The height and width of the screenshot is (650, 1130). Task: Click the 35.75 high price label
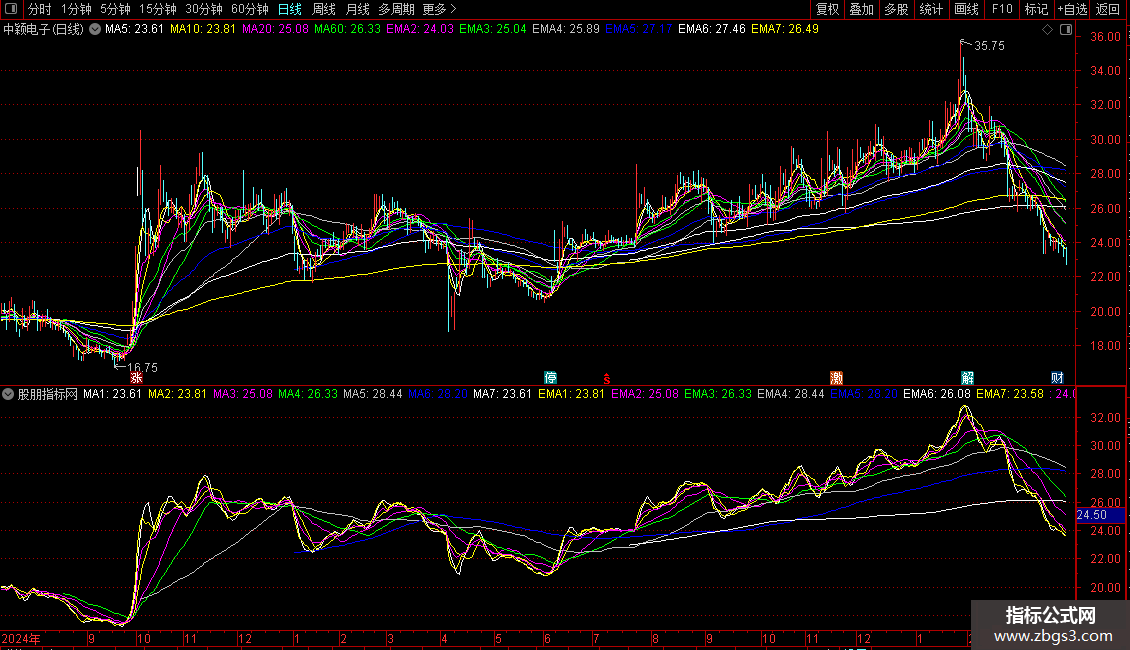click(x=989, y=46)
